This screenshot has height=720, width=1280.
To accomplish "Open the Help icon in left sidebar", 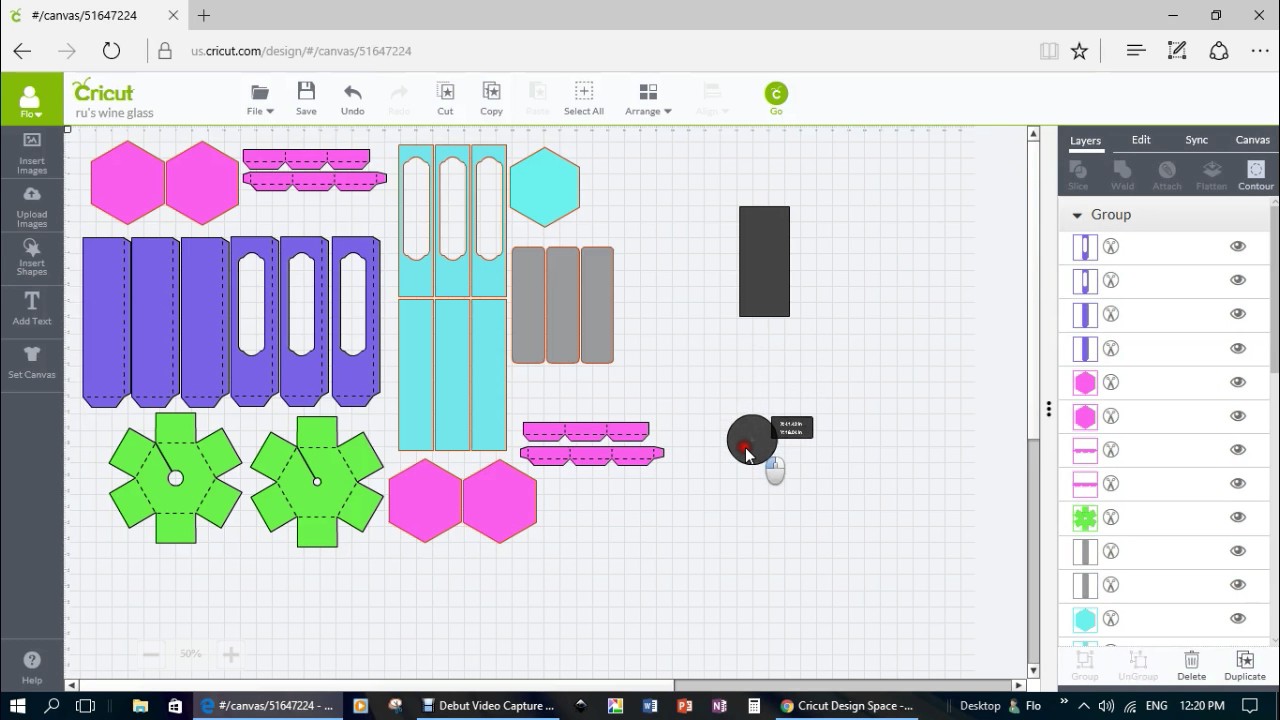I will [32, 668].
